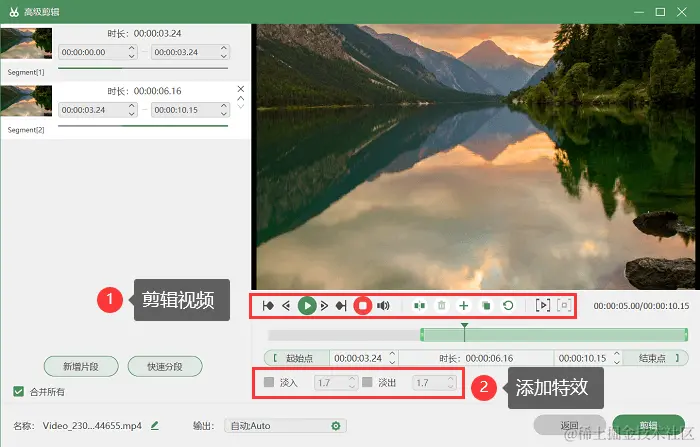Select Segment[1] thumbnail
Screen dimensions: 700x447
[x=26, y=43]
